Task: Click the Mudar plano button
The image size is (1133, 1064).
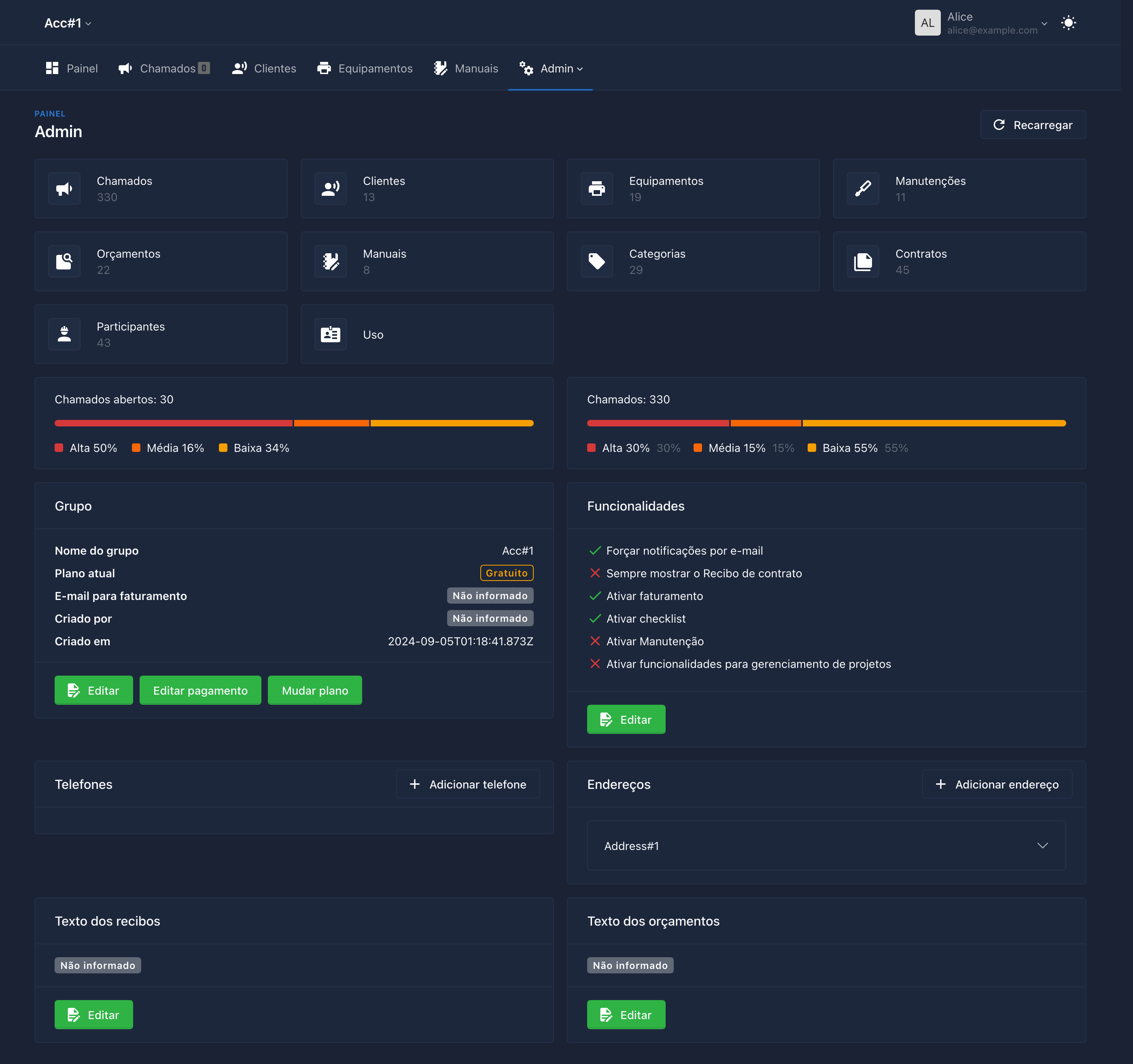Action: pyautogui.click(x=314, y=690)
